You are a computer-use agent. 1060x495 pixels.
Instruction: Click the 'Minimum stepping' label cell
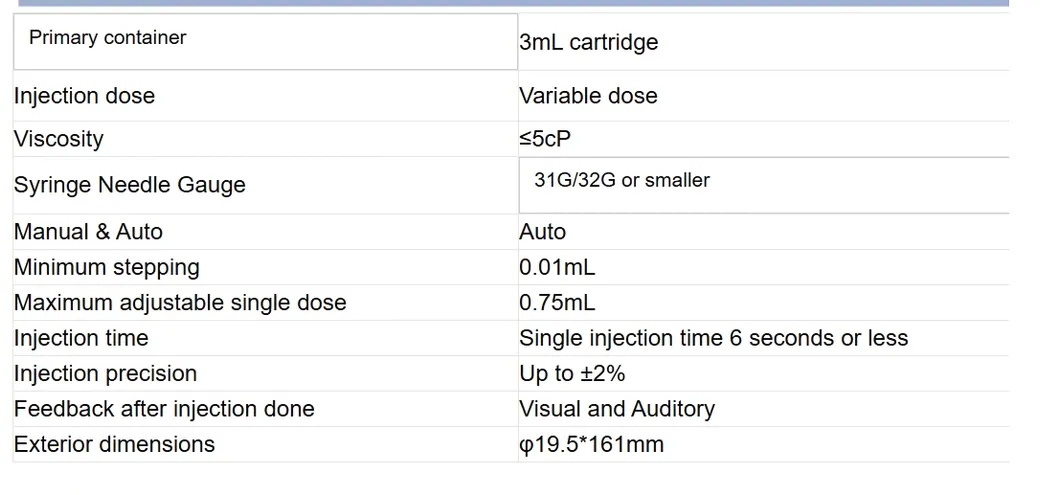pos(107,268)
